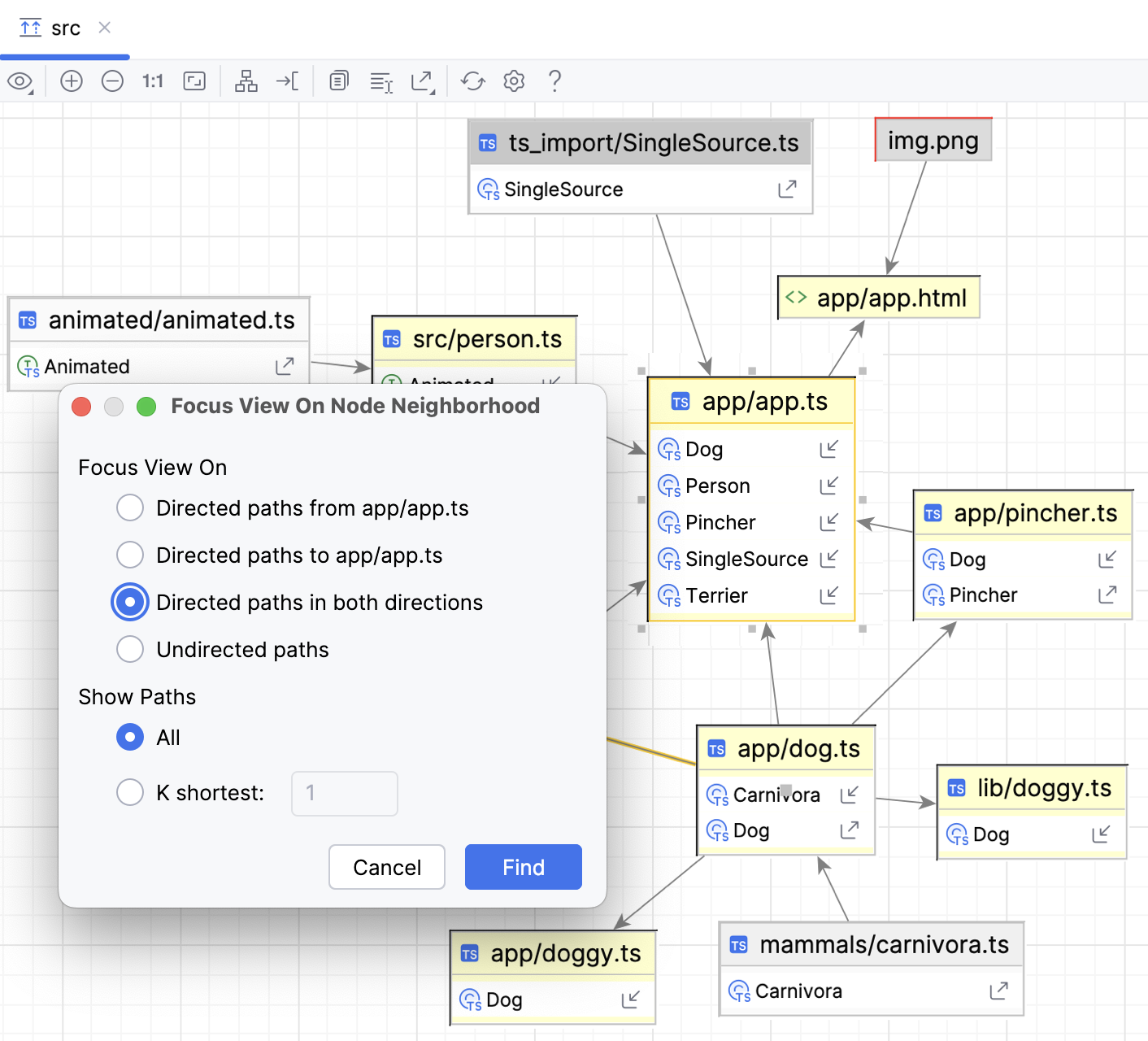Click Person import arrow in app/app.ts

(x=828, y=486)
